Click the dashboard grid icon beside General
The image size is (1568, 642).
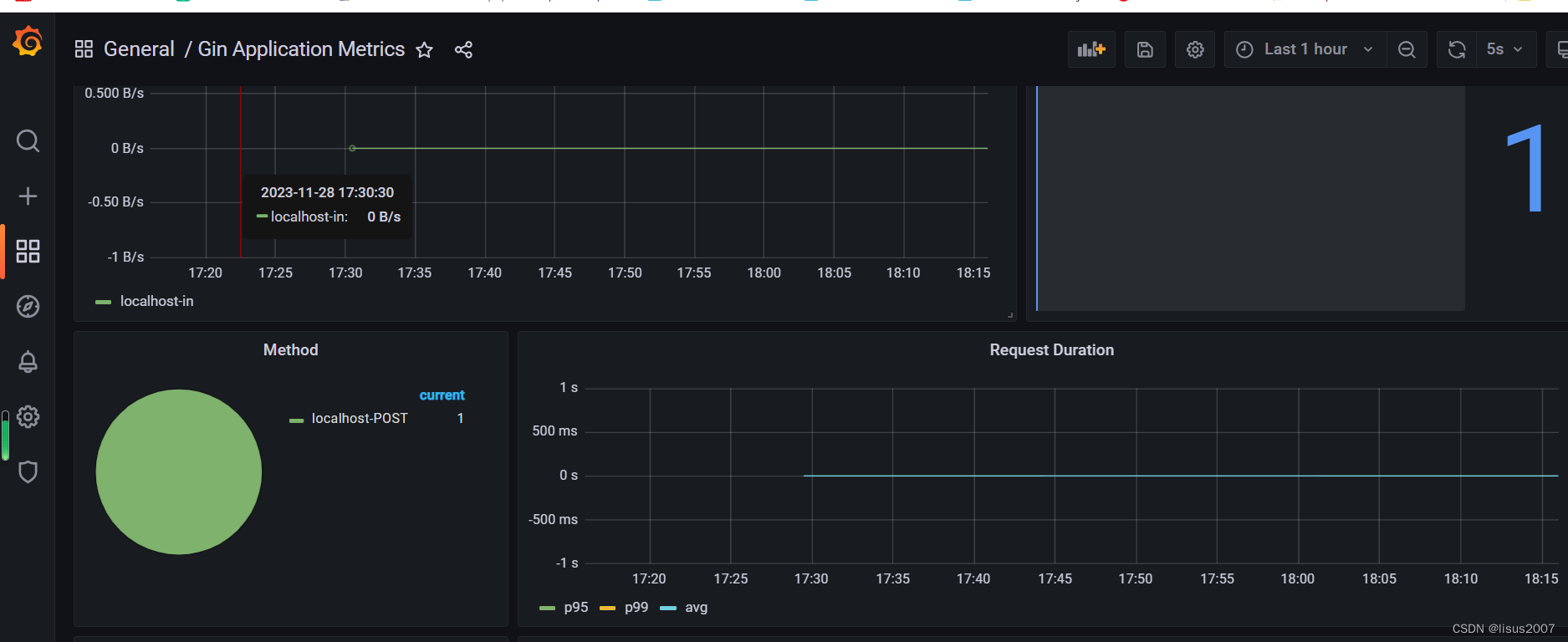click(x=84, y=49)
